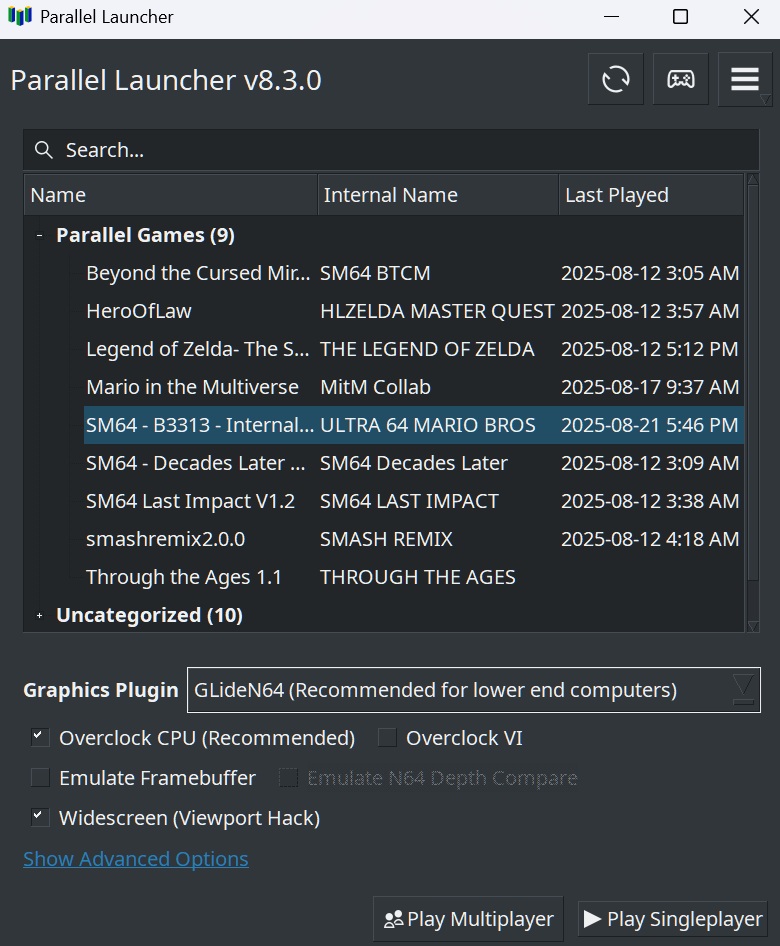This screenshot has width=780, height=946.
Task: Toggle Overclock CPU (Recommended) checkbox
Action: [x=40, y=738]
